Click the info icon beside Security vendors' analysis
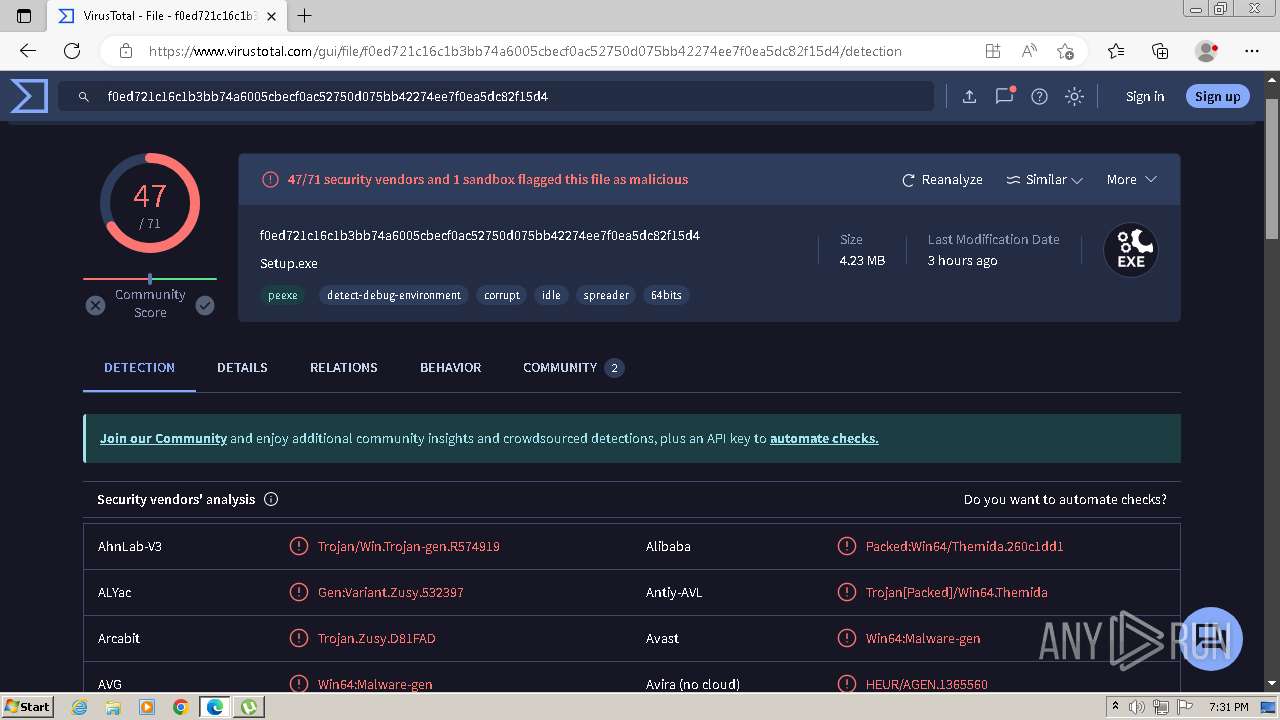Image resolution: width=1280 pixels, height=720 pixels. click(271, 500)
